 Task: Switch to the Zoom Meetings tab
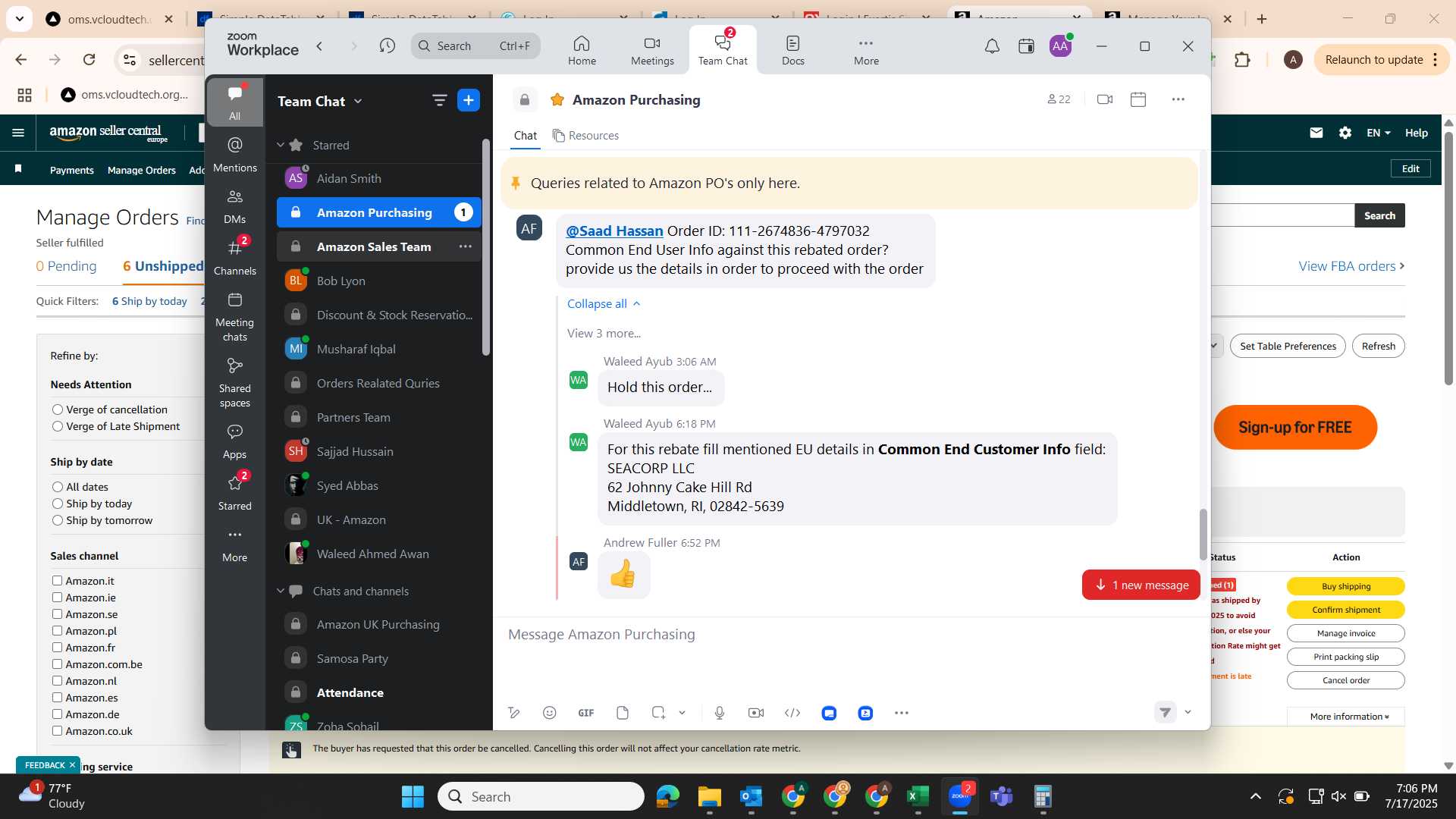[x=652, y=50]
